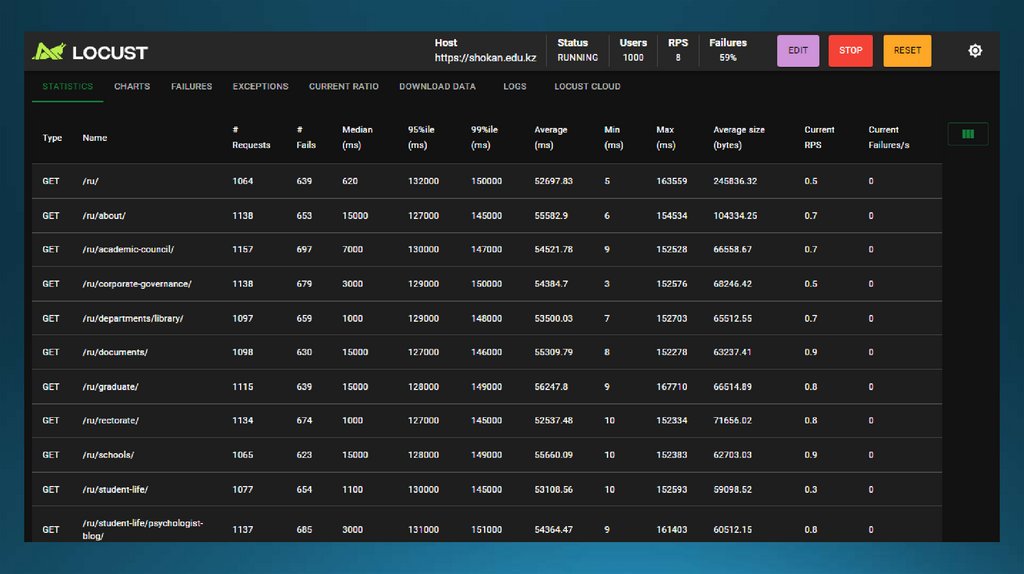Click the Name column header
1024x574 pixels.
[95, 138]
